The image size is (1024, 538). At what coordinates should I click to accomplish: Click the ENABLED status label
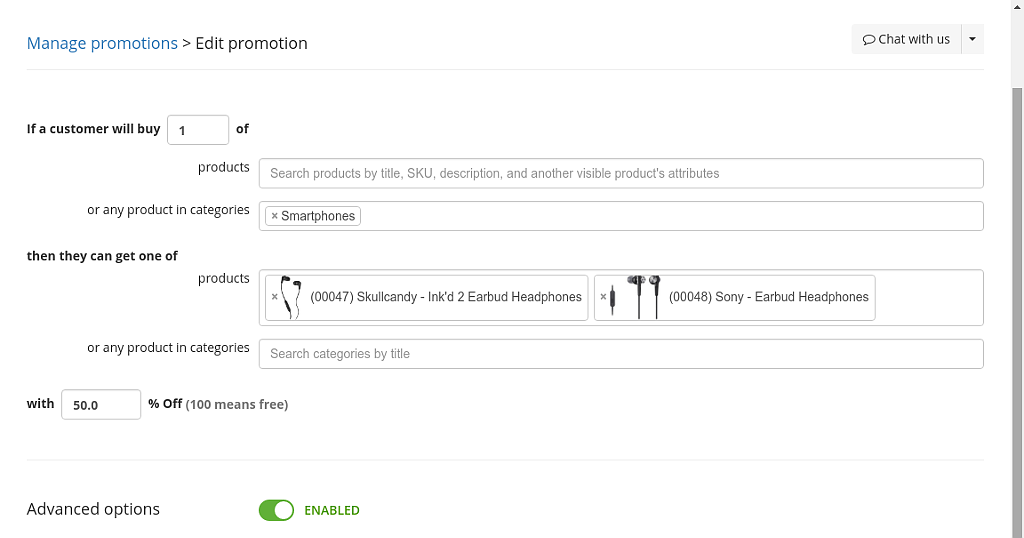[332, 511]
